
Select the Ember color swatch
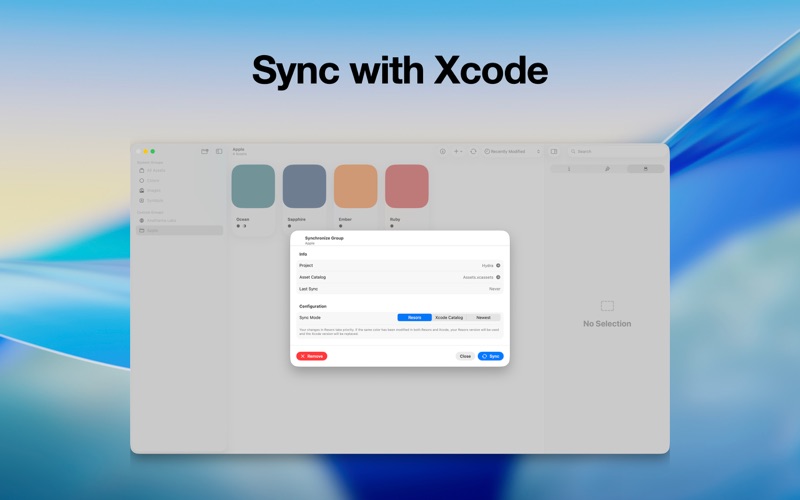[356, 186]
